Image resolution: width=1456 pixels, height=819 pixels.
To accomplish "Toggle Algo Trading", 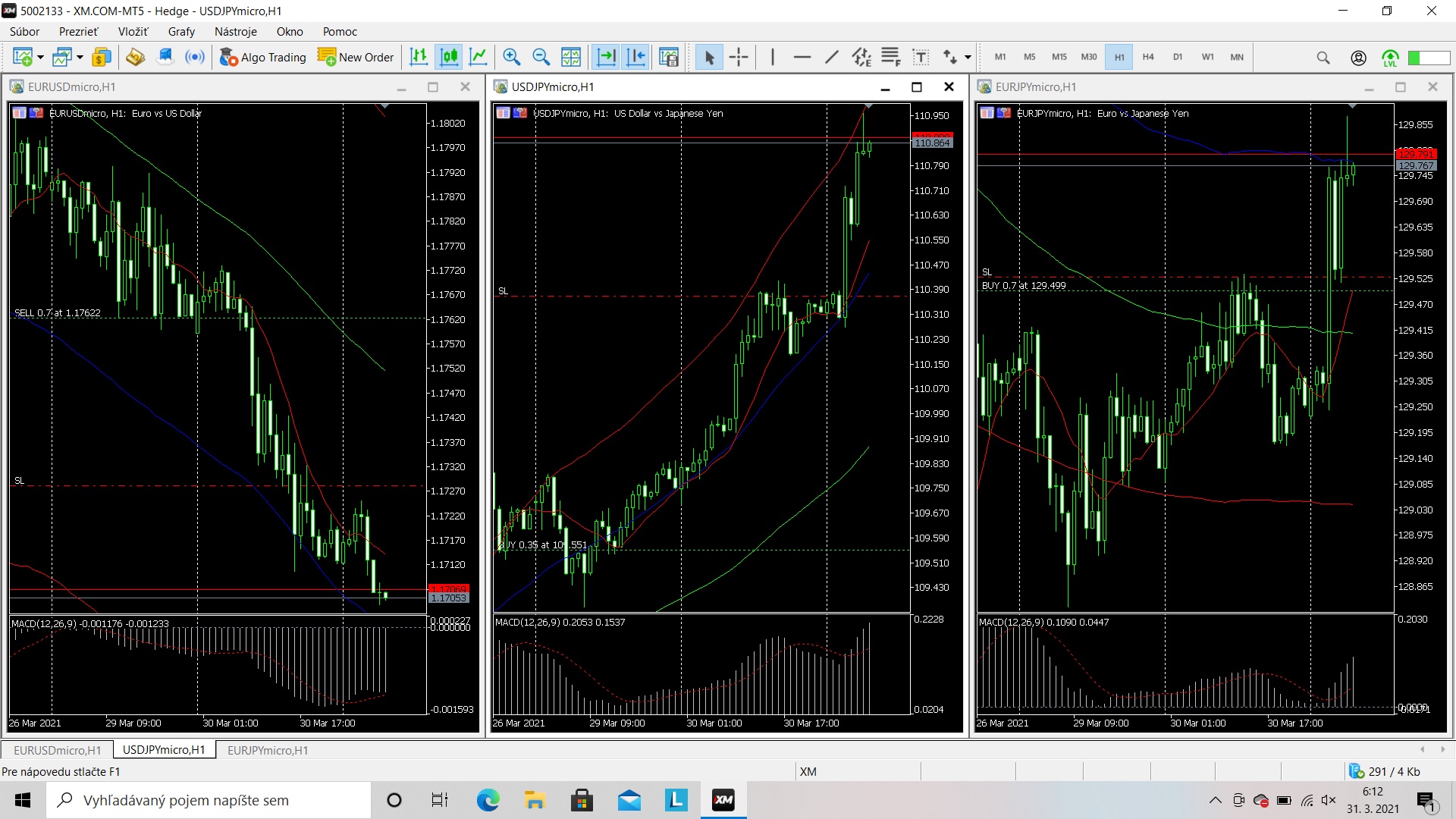I will click(262, 57).
